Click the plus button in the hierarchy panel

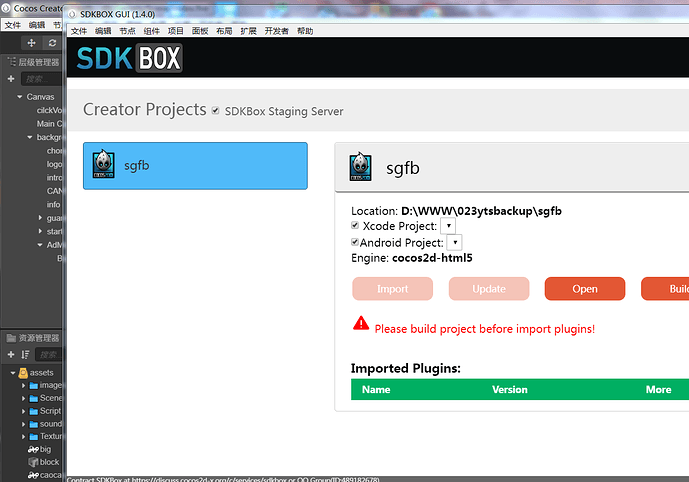[x=11, y=79]
